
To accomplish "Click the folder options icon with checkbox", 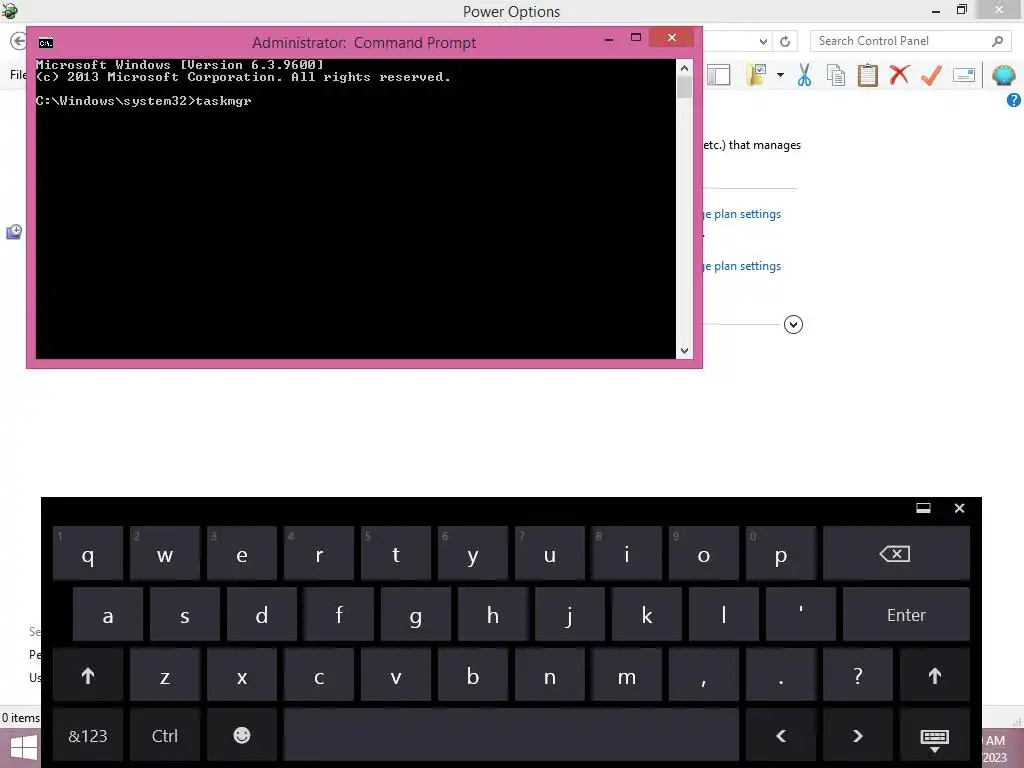I will point(756,75).
